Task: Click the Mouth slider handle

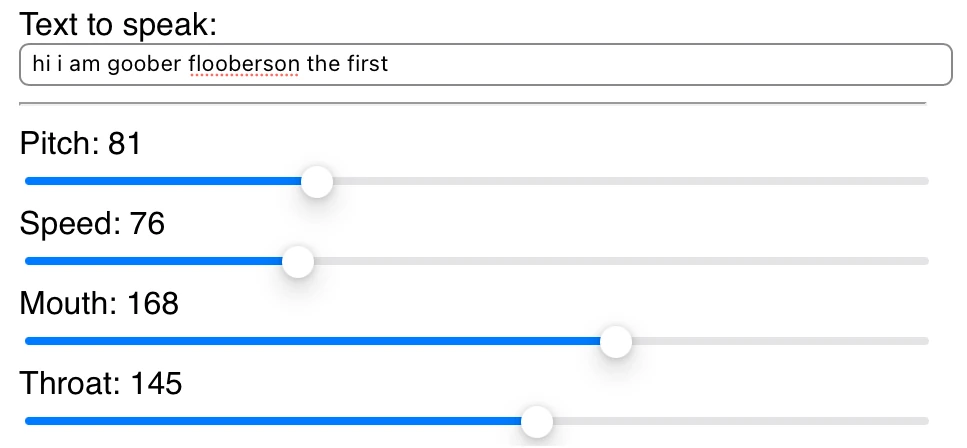Action: tap(616, 342)
